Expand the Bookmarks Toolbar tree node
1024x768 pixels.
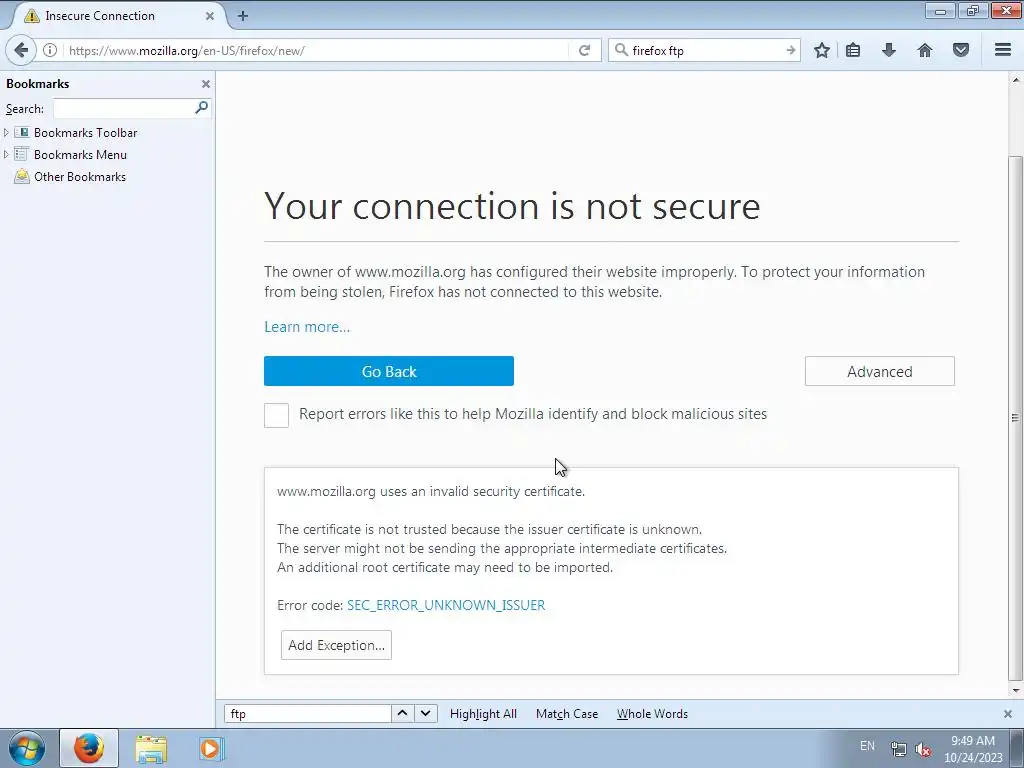pos(6,133)
